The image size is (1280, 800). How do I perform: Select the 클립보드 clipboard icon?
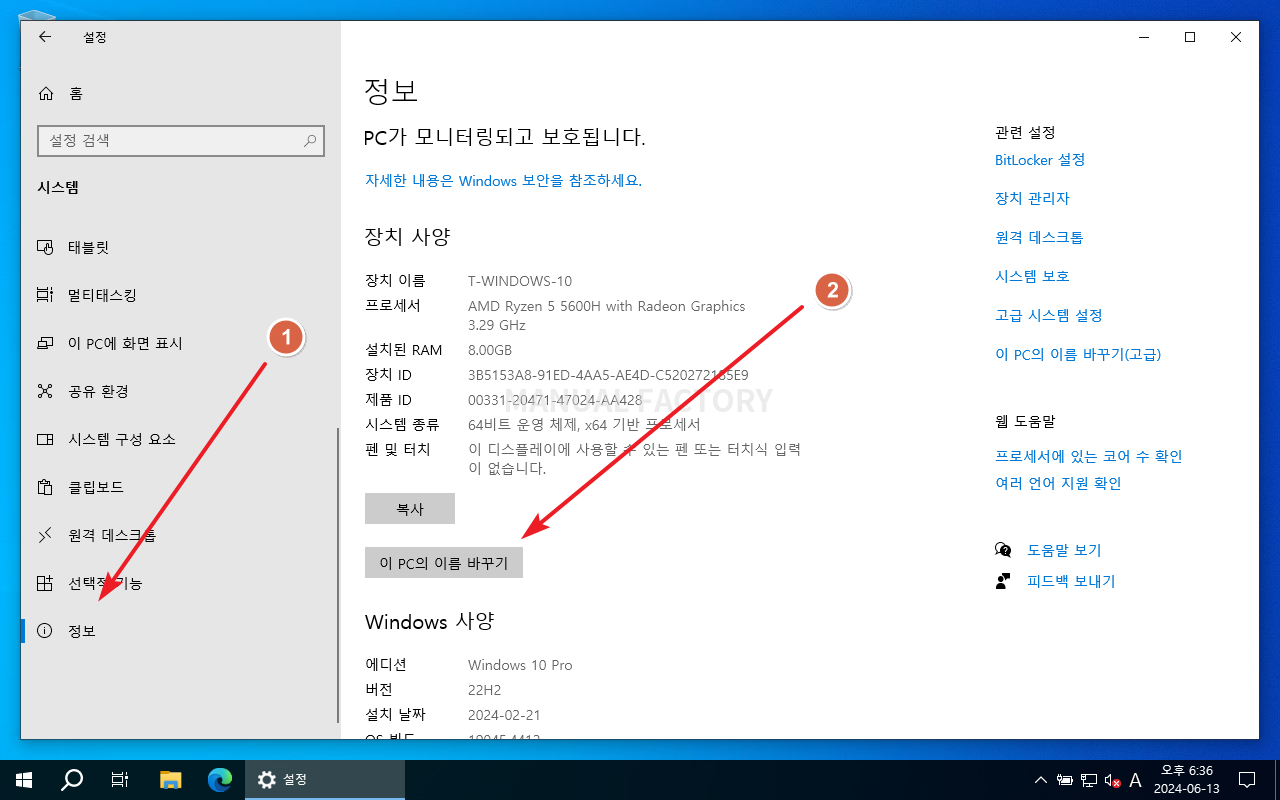coord(44,487)
